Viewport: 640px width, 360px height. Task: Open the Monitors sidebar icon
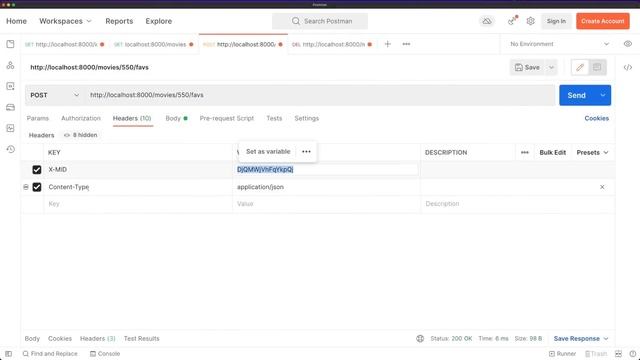coord(10,128)
